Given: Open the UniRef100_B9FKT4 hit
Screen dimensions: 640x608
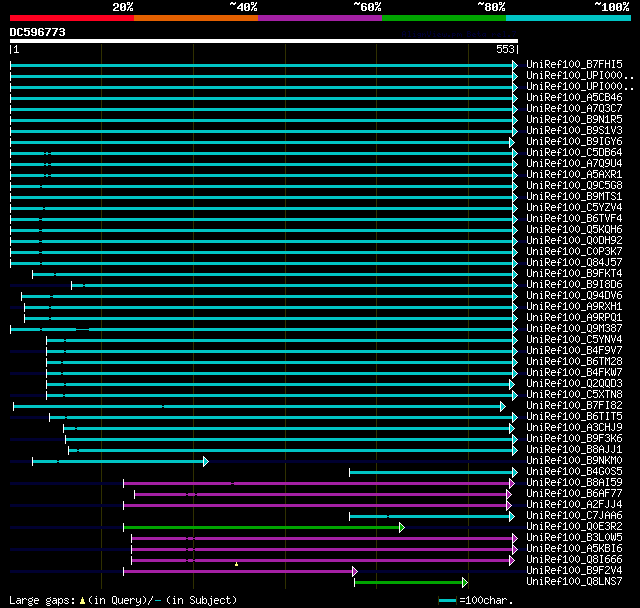Looking at the screenshot, I should (574, 274).
